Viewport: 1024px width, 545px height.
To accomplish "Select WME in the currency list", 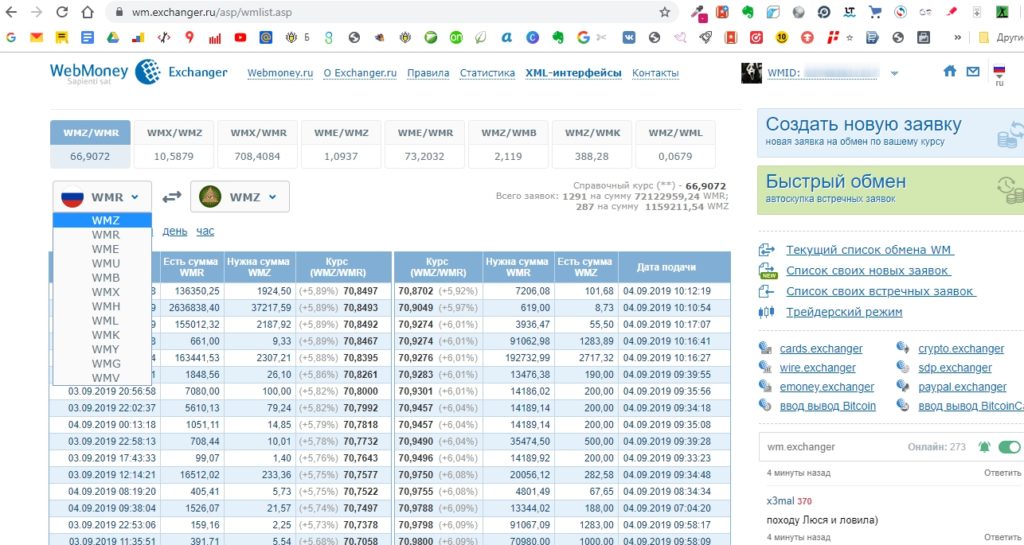I will pyautogui.click(x=103, y=249).
